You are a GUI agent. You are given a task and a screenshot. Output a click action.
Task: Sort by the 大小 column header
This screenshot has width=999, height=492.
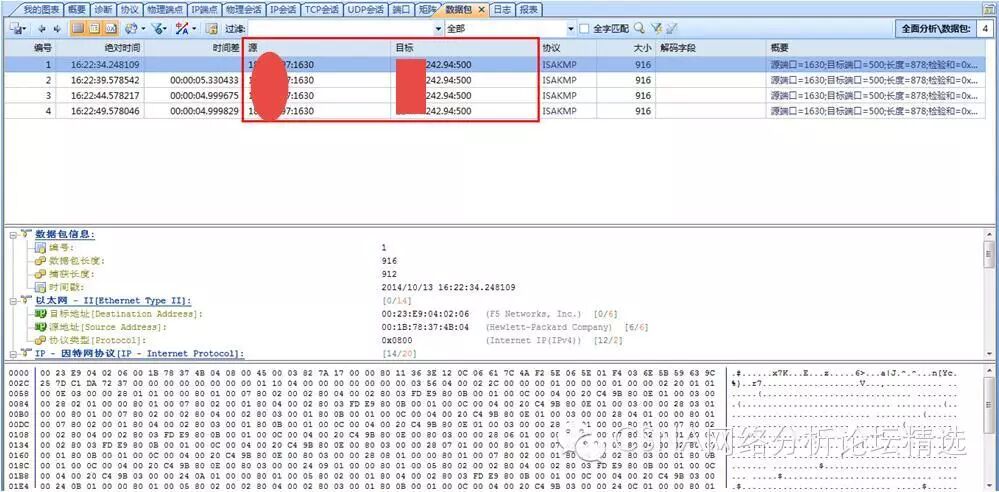626,48
